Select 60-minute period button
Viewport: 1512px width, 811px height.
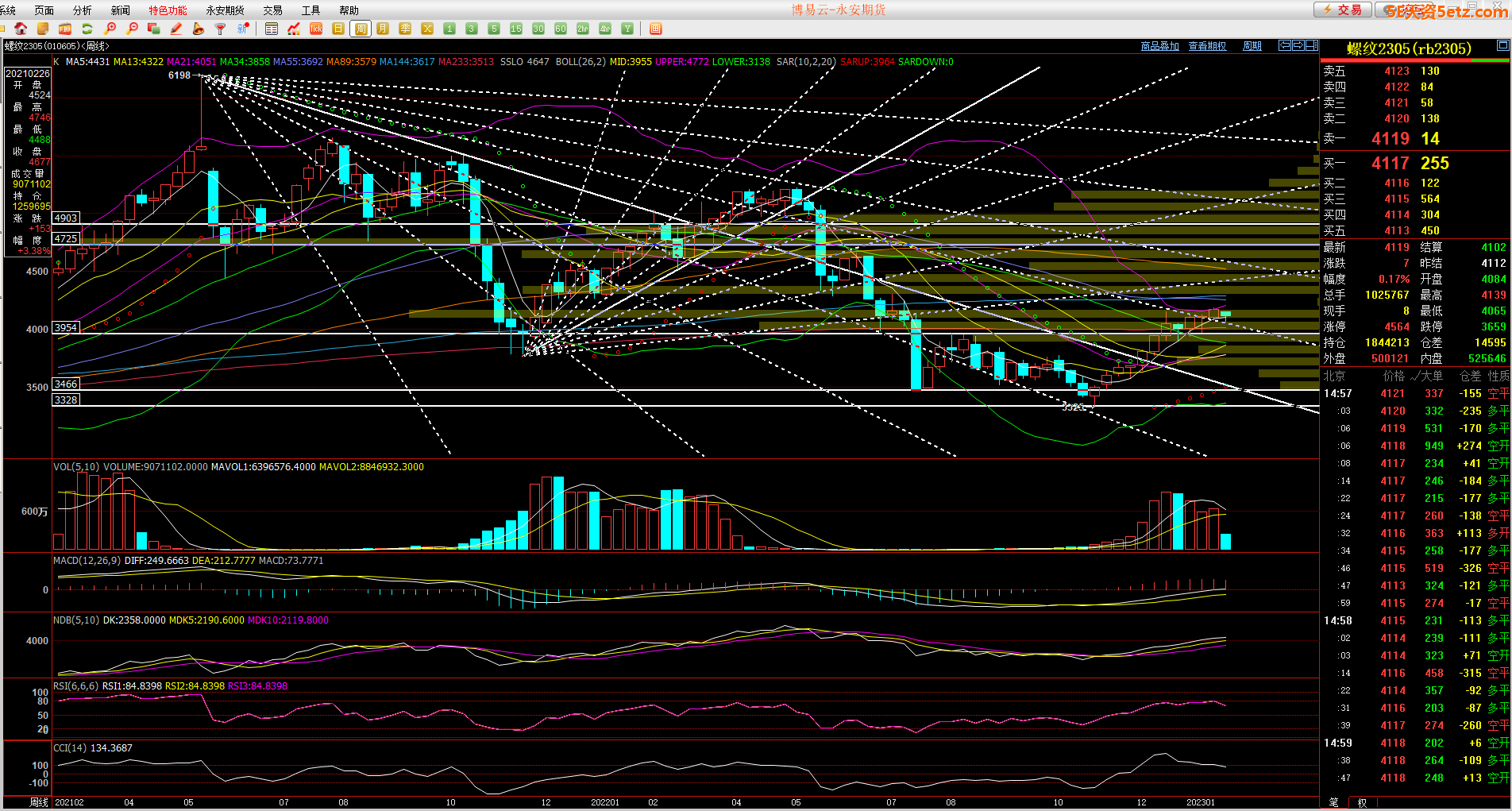(x=561, y=29)
